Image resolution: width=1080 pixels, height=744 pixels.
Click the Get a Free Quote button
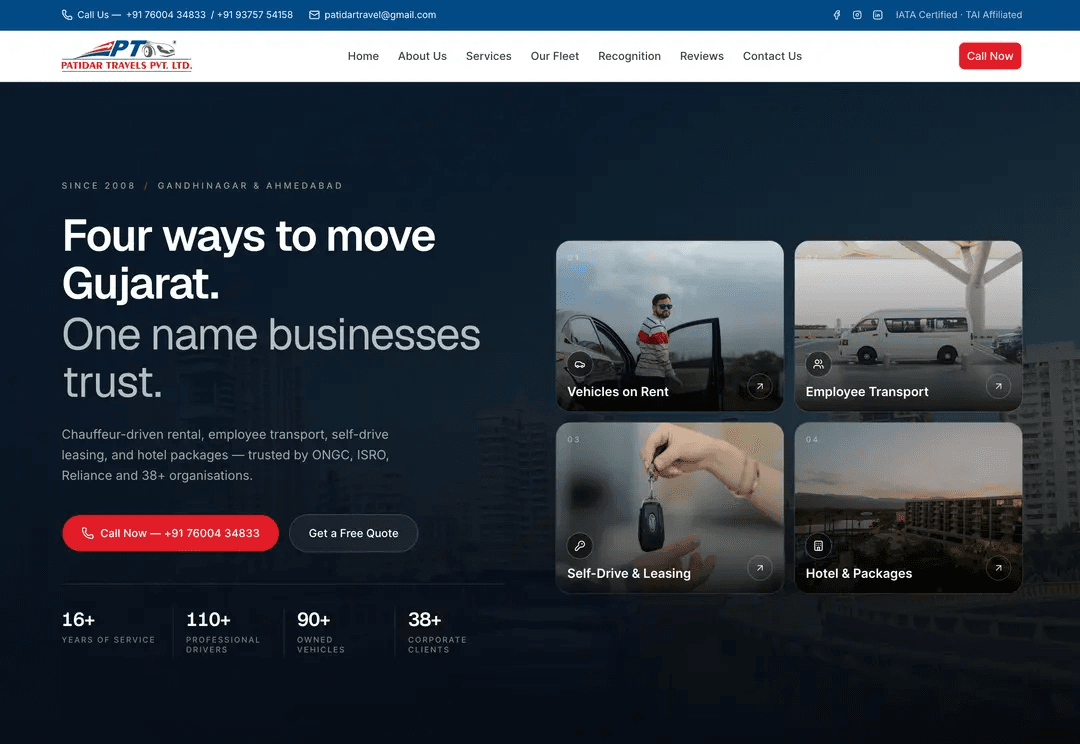(353, 533)
